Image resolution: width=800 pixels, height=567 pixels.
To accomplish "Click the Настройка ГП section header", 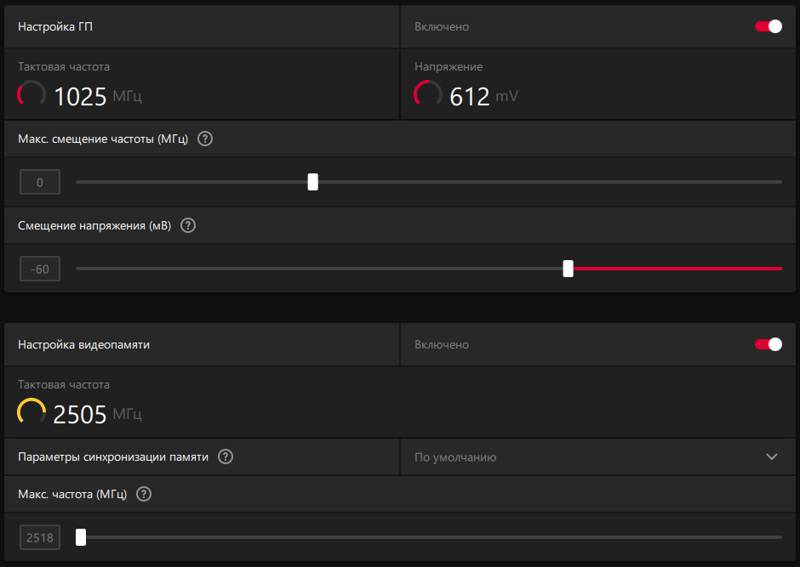I will tap(55, 27).
